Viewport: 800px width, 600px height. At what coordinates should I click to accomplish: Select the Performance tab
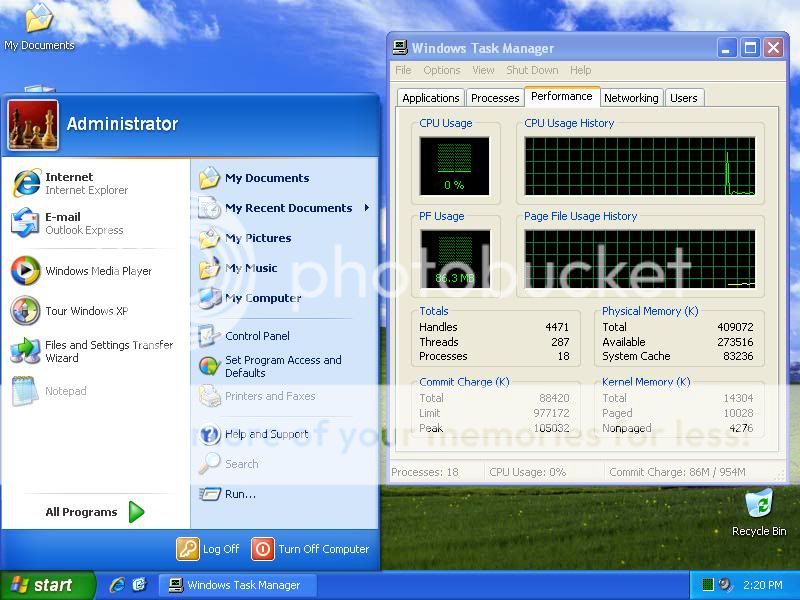(562, 96)
